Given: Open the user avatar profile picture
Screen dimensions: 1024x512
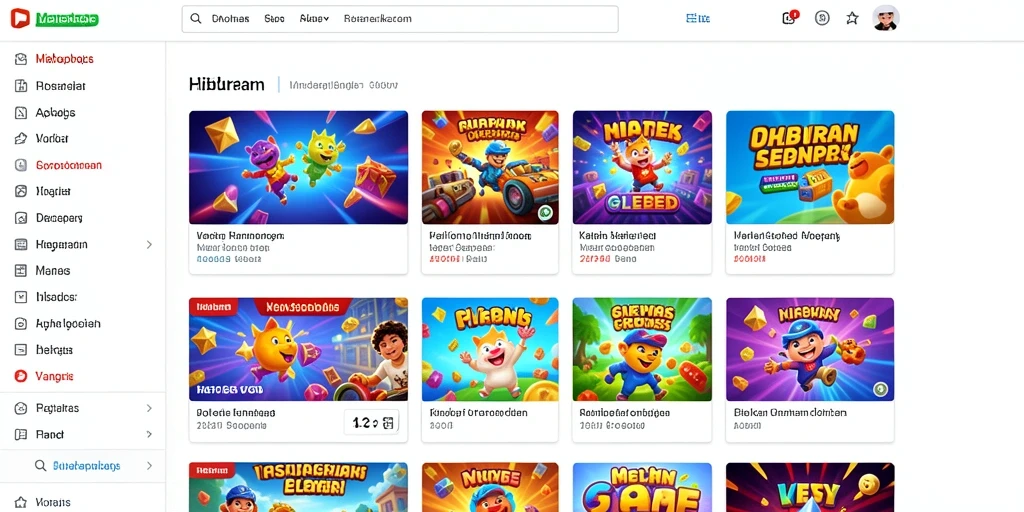Looking at the screenshot, I should click(886, 18).
